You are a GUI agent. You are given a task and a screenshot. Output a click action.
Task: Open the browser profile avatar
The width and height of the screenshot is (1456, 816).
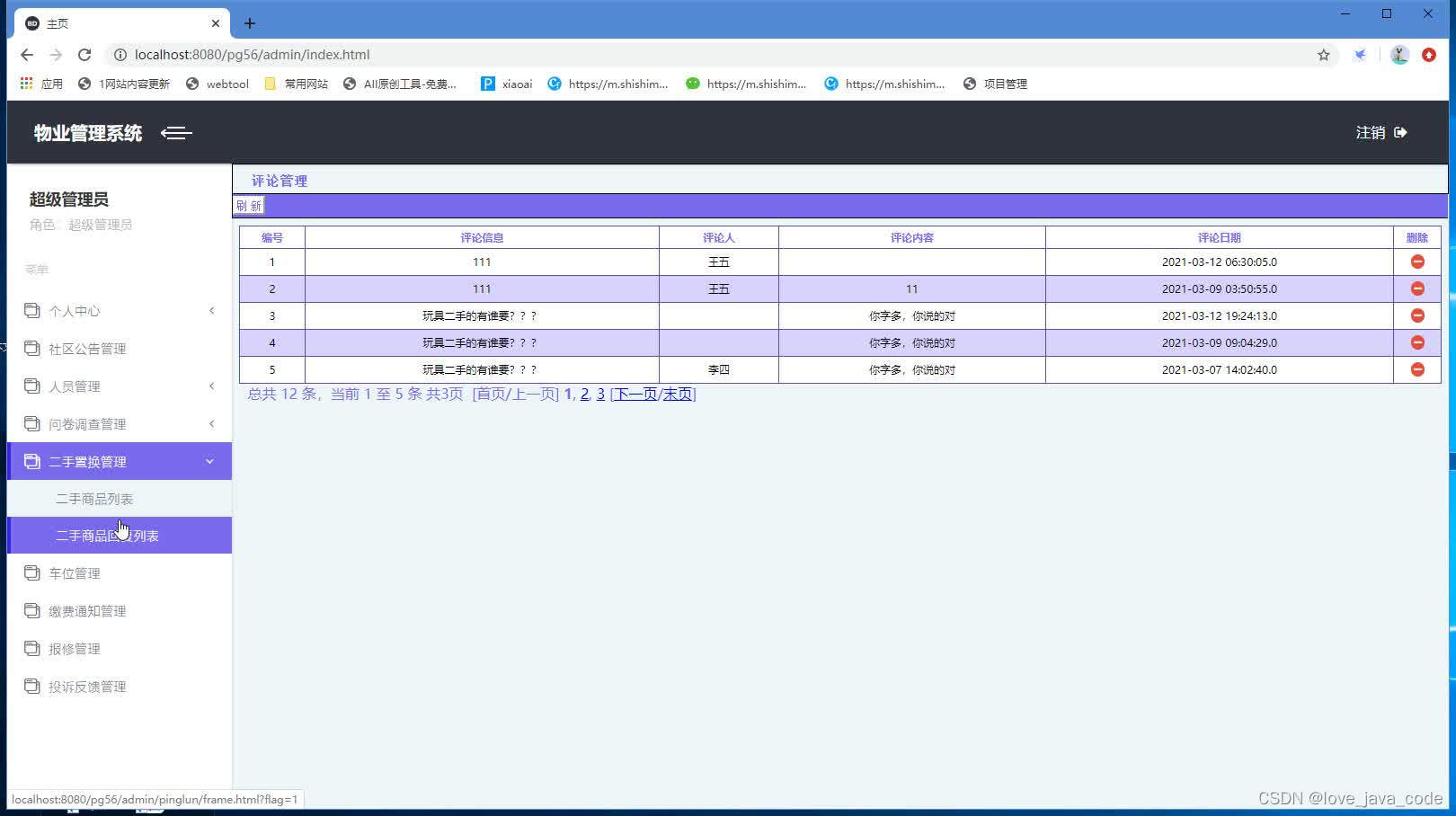[1399, 55]
